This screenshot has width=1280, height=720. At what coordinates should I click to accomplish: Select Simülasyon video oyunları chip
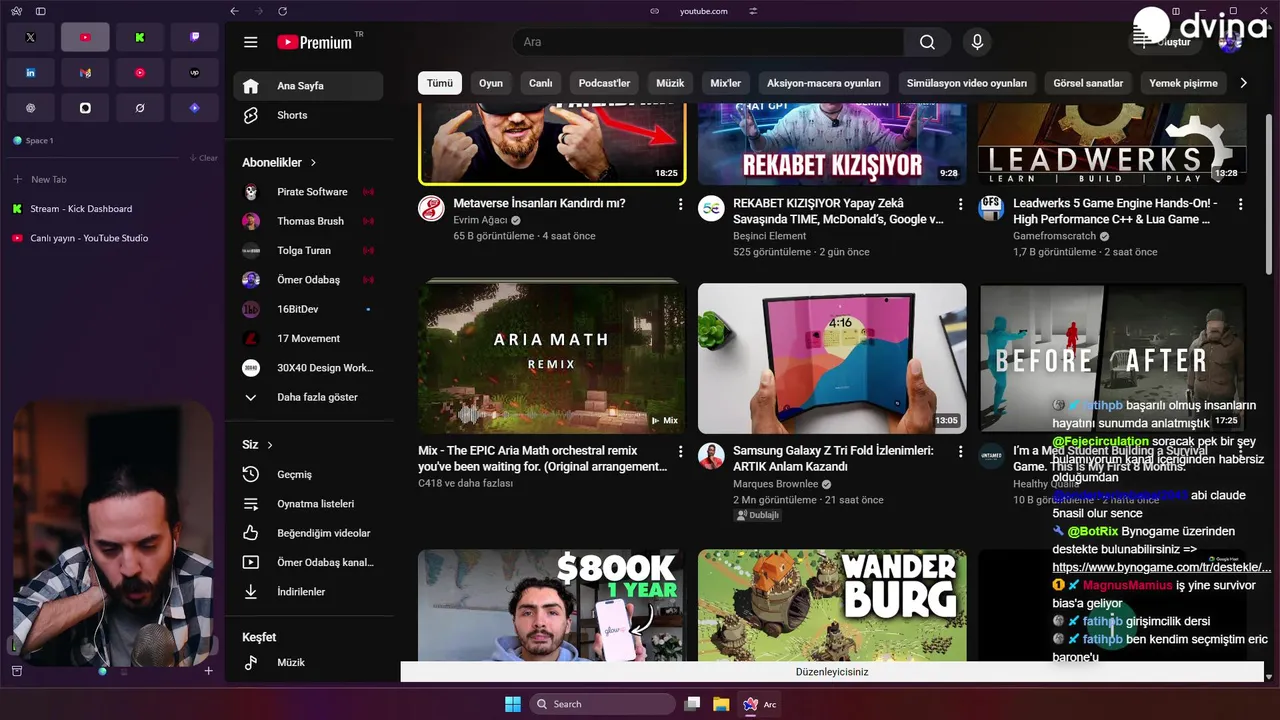[967, 83]
